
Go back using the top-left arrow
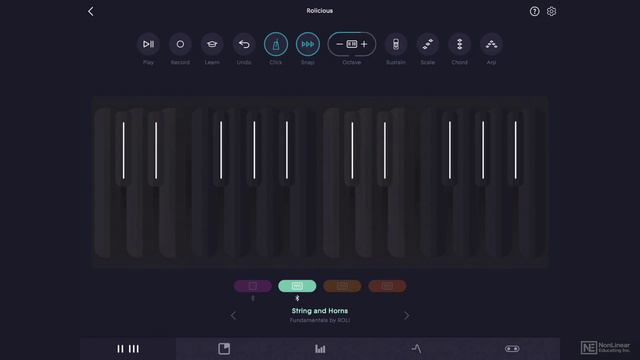(91, 11)
